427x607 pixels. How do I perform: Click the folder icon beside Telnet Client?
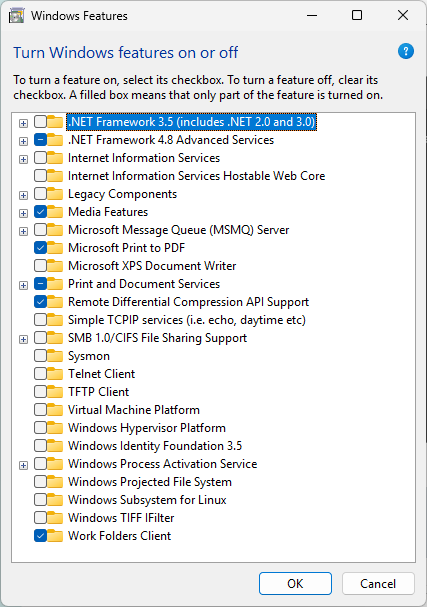[55, 374]
